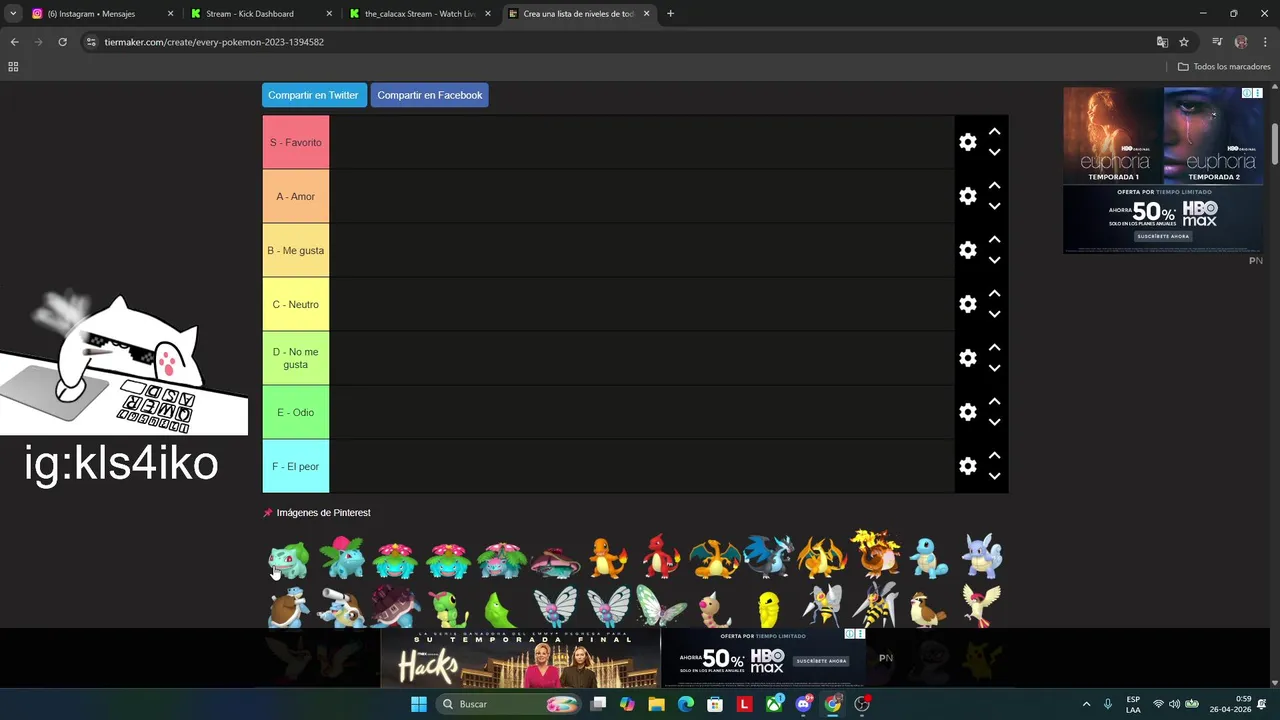Select the green Caterpie image

[448, 608]
